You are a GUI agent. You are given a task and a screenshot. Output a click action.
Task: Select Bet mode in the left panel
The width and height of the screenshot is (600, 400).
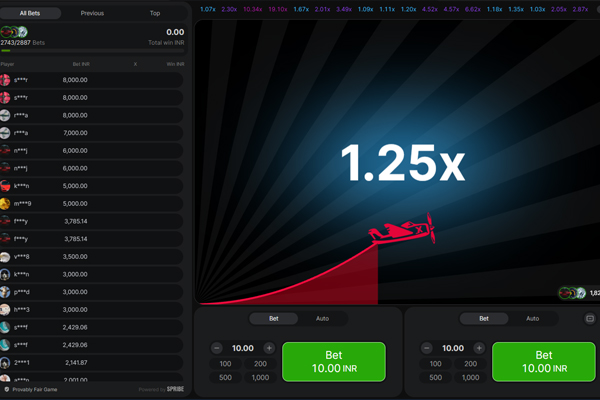coord(274,319)
